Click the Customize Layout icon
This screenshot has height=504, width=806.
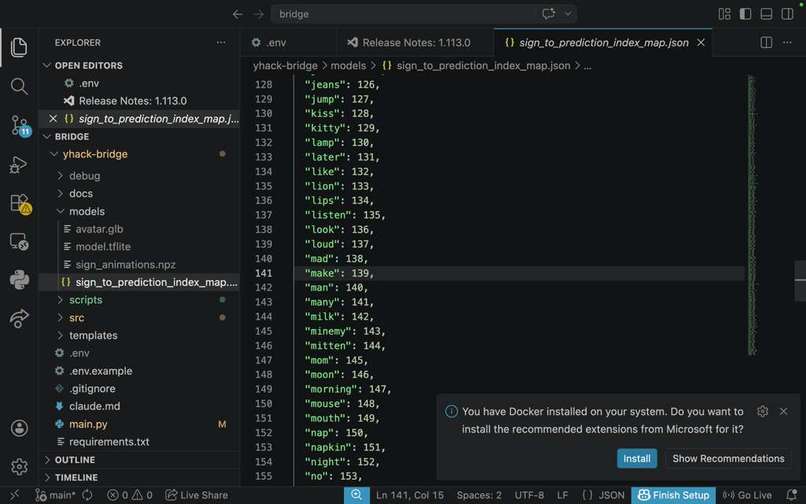click(x=724, y=14)
